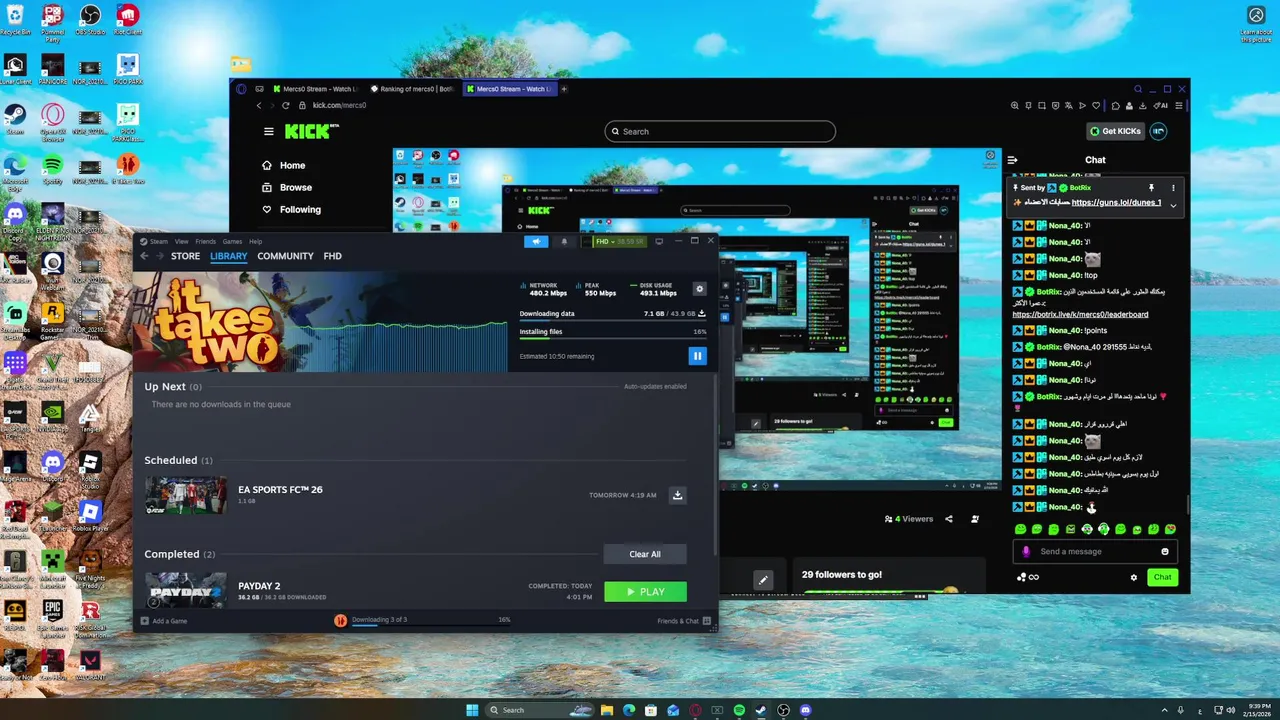1280x720 pixels.
Task: Open OBS Studio desktop shortcut
Action: [x=90, y=20]
